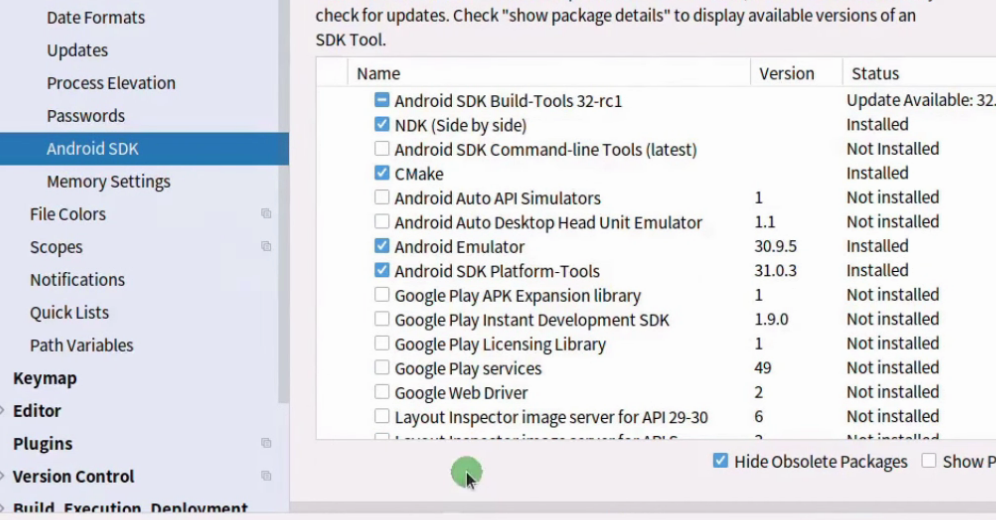Image resolution: width=996 pixels, height=520 pixels.
Task: Sort table by Name column header
Action: 549,73
